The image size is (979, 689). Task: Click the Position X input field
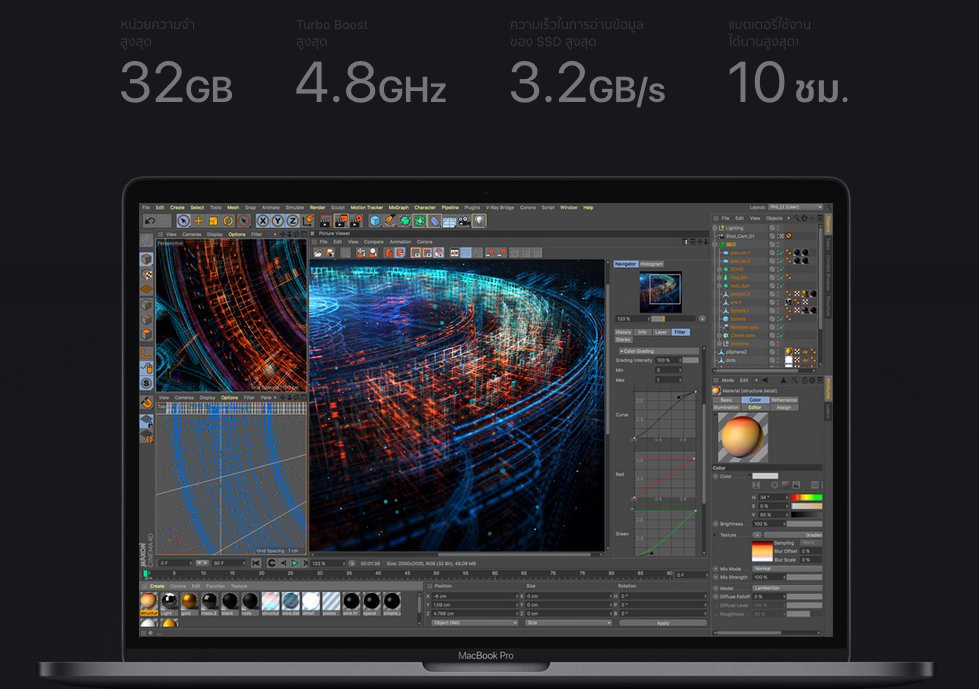(x=476, y=597)
